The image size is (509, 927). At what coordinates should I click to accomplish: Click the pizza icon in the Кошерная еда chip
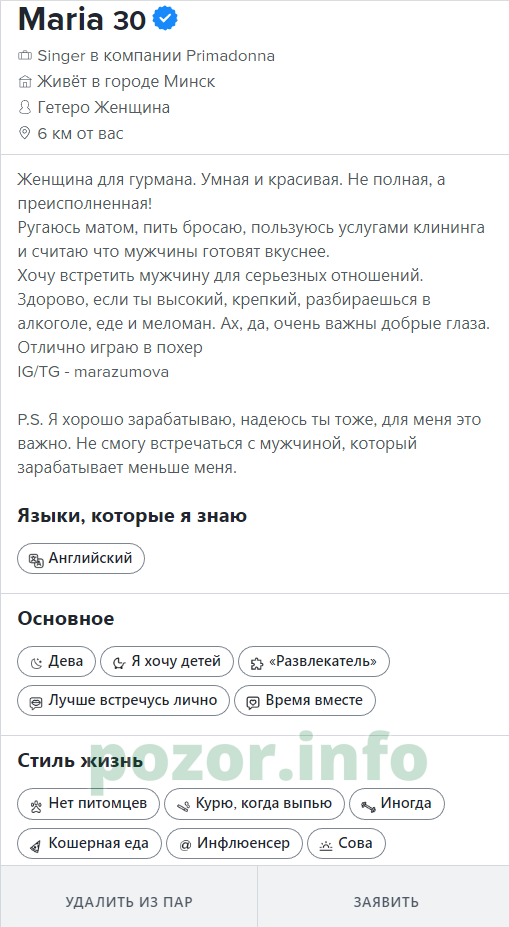click(x=37, y=845)
